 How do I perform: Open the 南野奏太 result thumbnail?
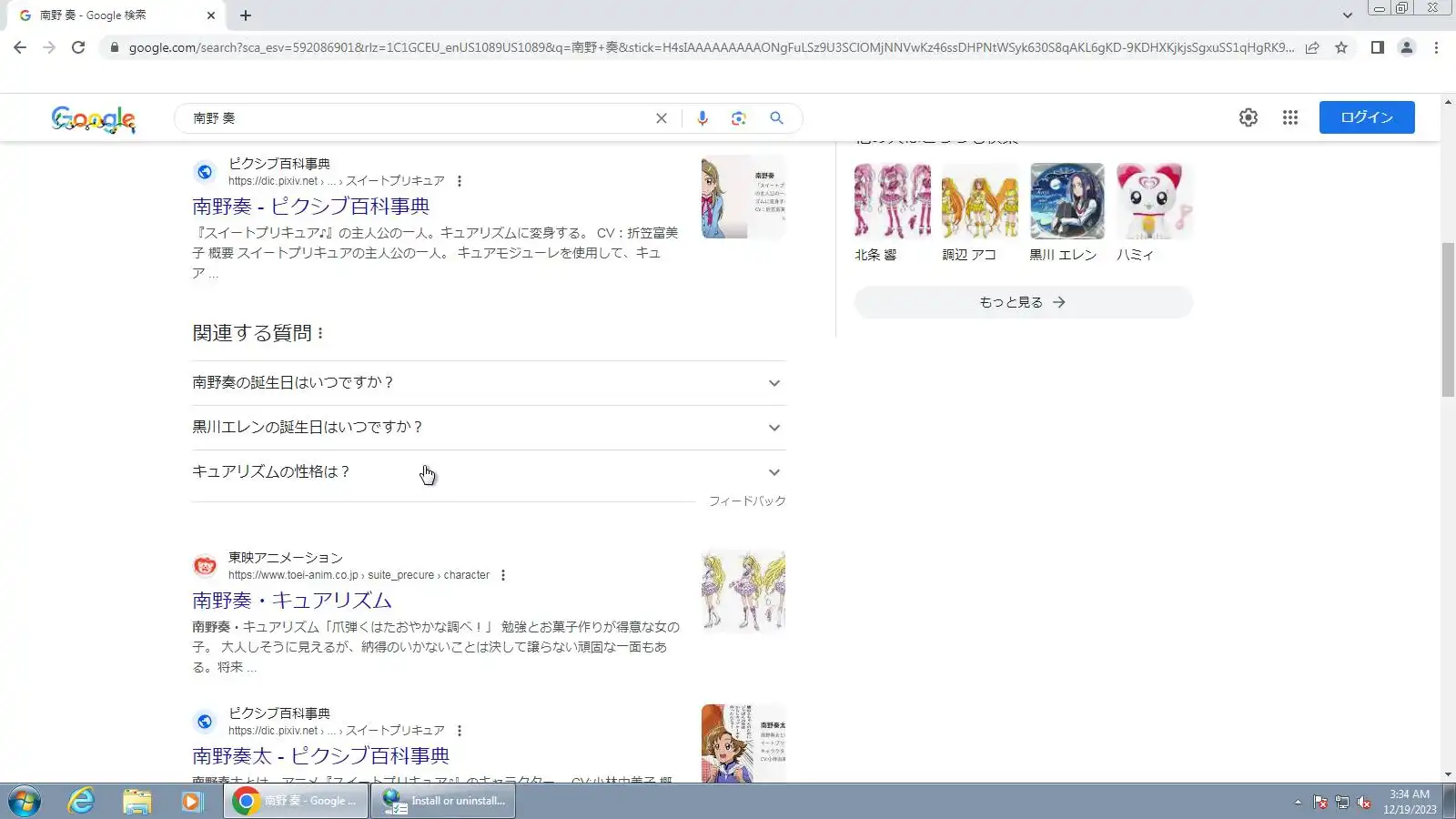point(743,743)
